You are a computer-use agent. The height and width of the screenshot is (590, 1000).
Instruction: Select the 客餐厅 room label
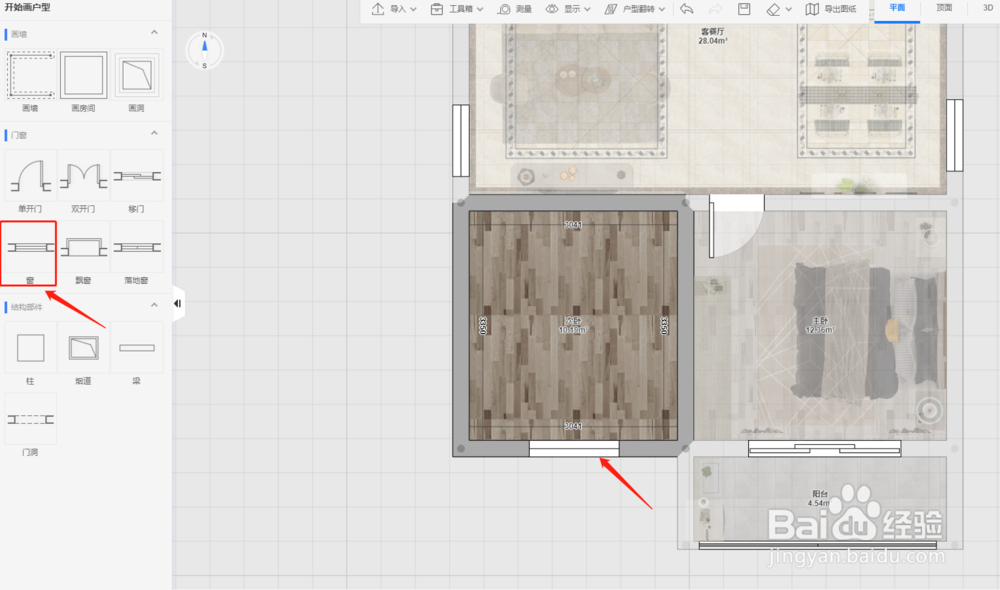(712, 36)
